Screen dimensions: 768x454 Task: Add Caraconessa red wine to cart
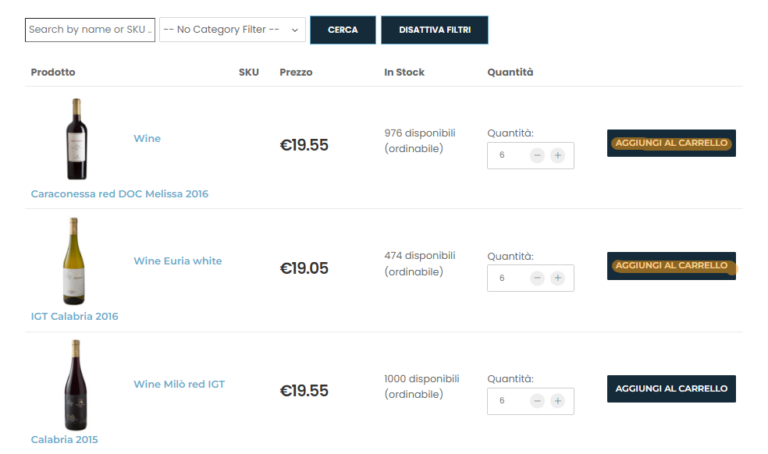(x=671, y=143)
